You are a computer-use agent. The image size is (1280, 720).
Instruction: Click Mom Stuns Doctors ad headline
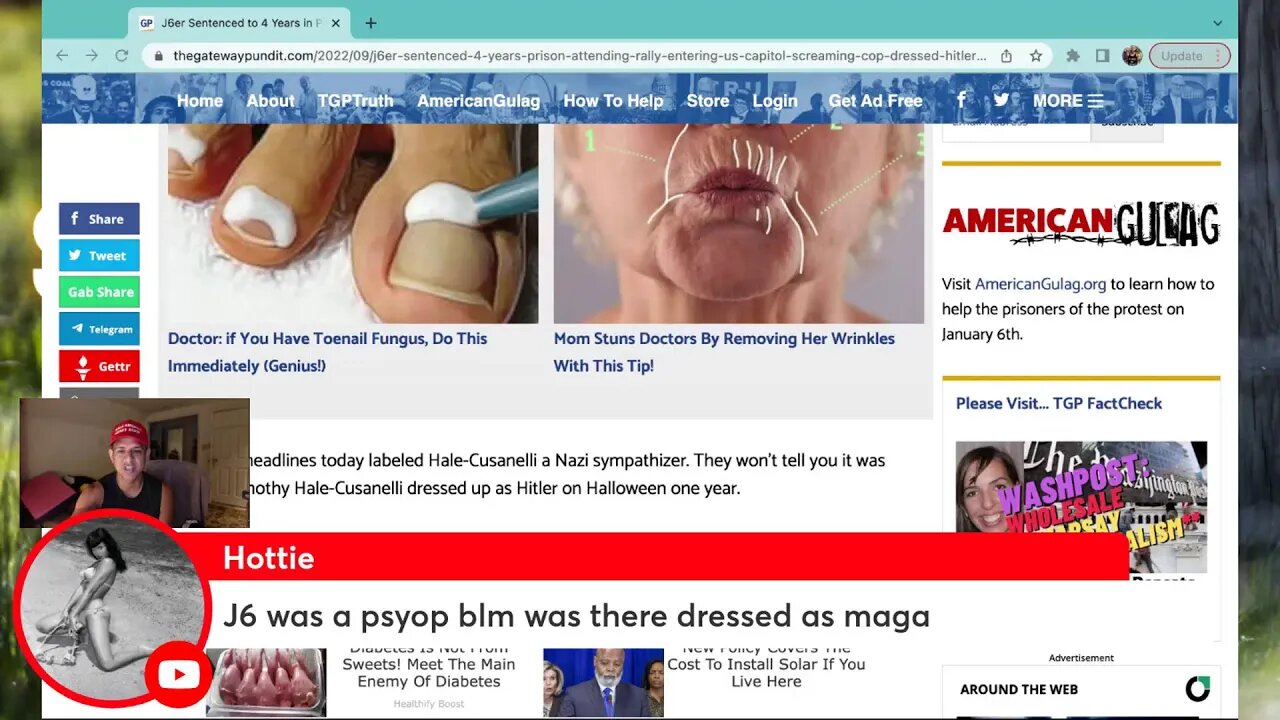[724, 352]
